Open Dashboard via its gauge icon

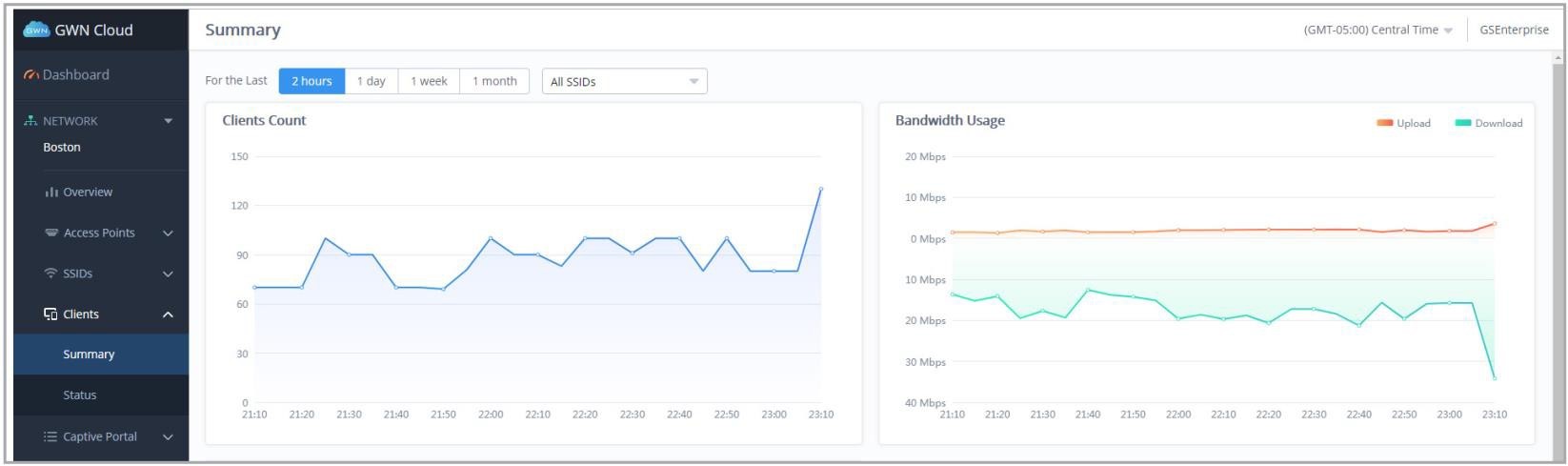[x=31, y=75]
